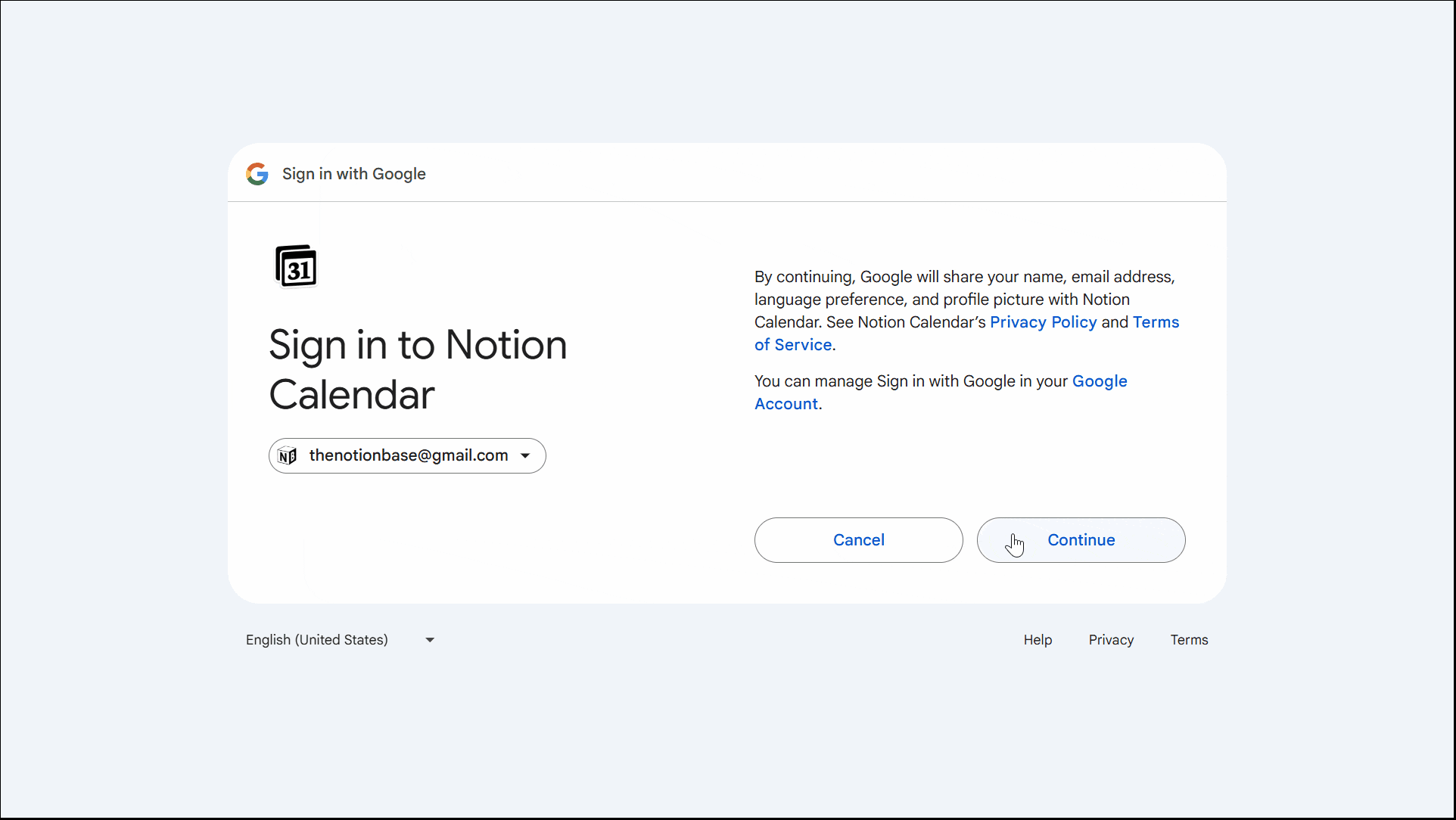1456x820 pixels.
Task: Click the Google G logo
Action: 257,174
